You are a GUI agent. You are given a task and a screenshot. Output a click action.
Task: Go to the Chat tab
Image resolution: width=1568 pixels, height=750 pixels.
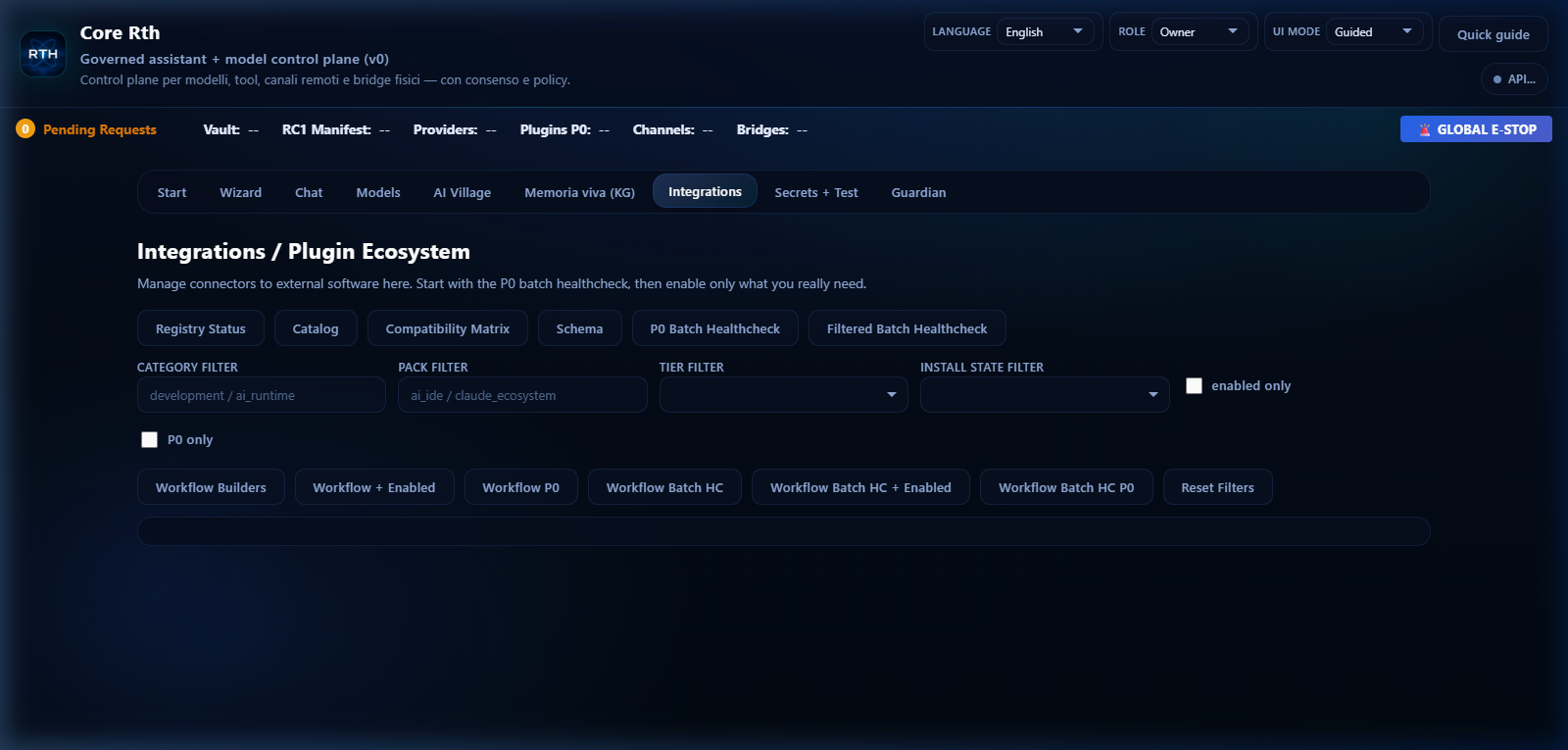[x=309, y=192]
